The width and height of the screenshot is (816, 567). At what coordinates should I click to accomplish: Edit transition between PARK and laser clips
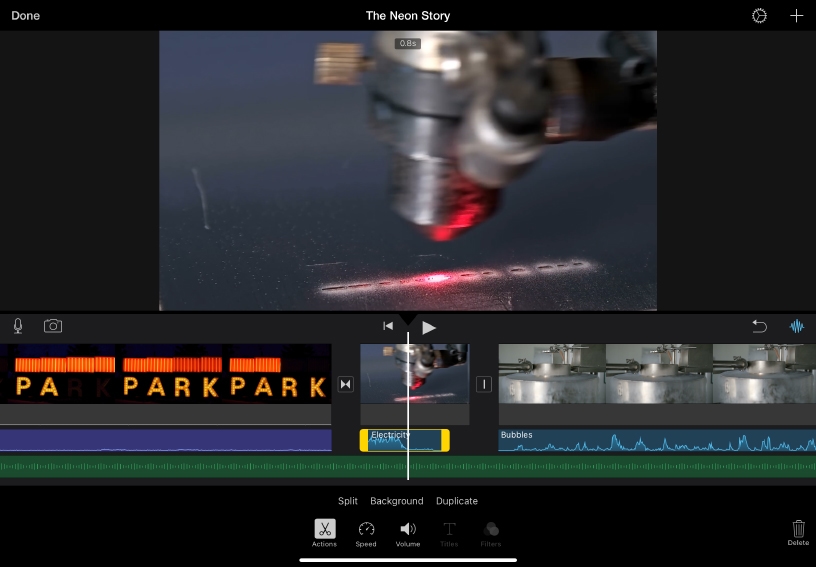[x=346, y=384]
